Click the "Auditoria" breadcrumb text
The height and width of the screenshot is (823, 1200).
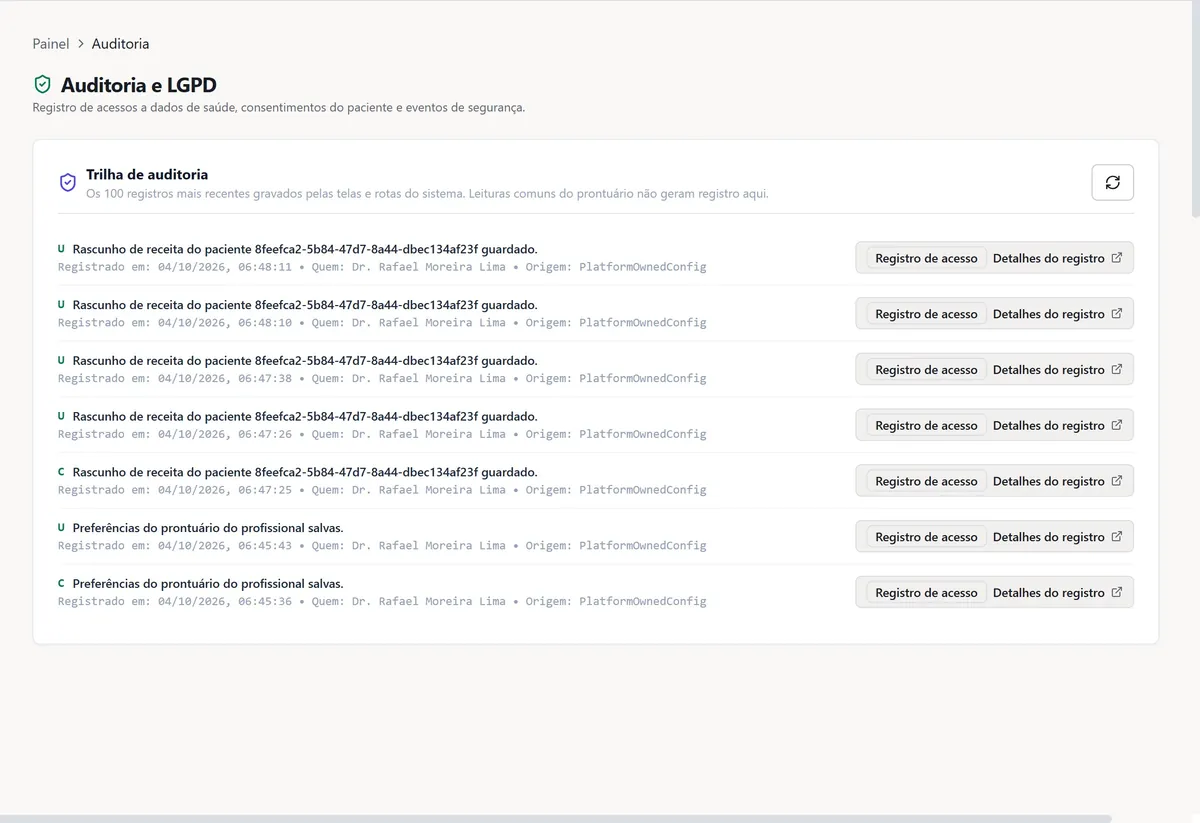120,44
